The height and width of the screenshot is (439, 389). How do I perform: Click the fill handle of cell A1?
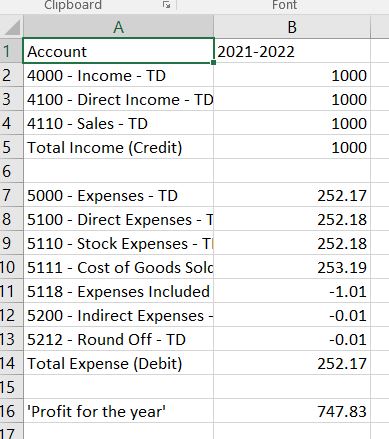(213, 62)
